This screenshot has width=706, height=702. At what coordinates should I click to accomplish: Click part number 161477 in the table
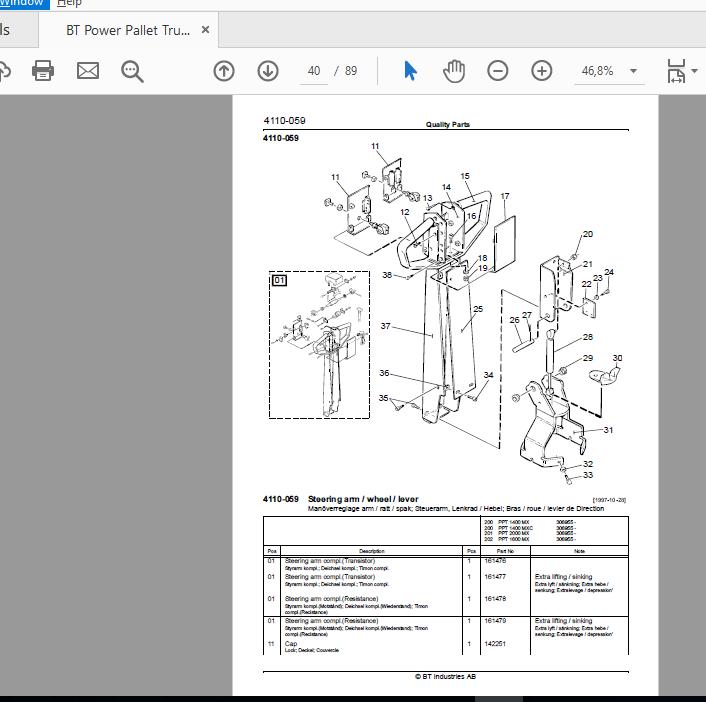tap(495, 576)
